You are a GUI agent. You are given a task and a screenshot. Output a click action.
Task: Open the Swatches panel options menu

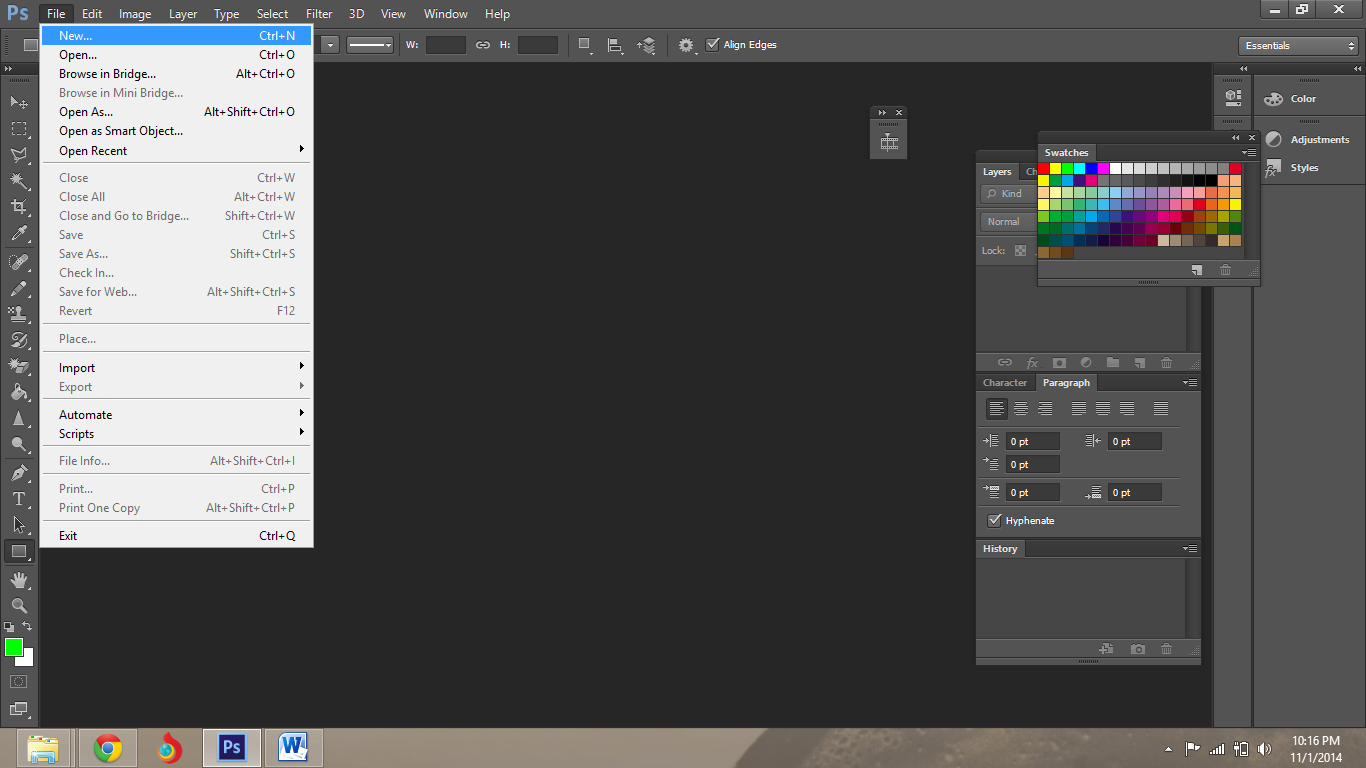click(1250, 153)
